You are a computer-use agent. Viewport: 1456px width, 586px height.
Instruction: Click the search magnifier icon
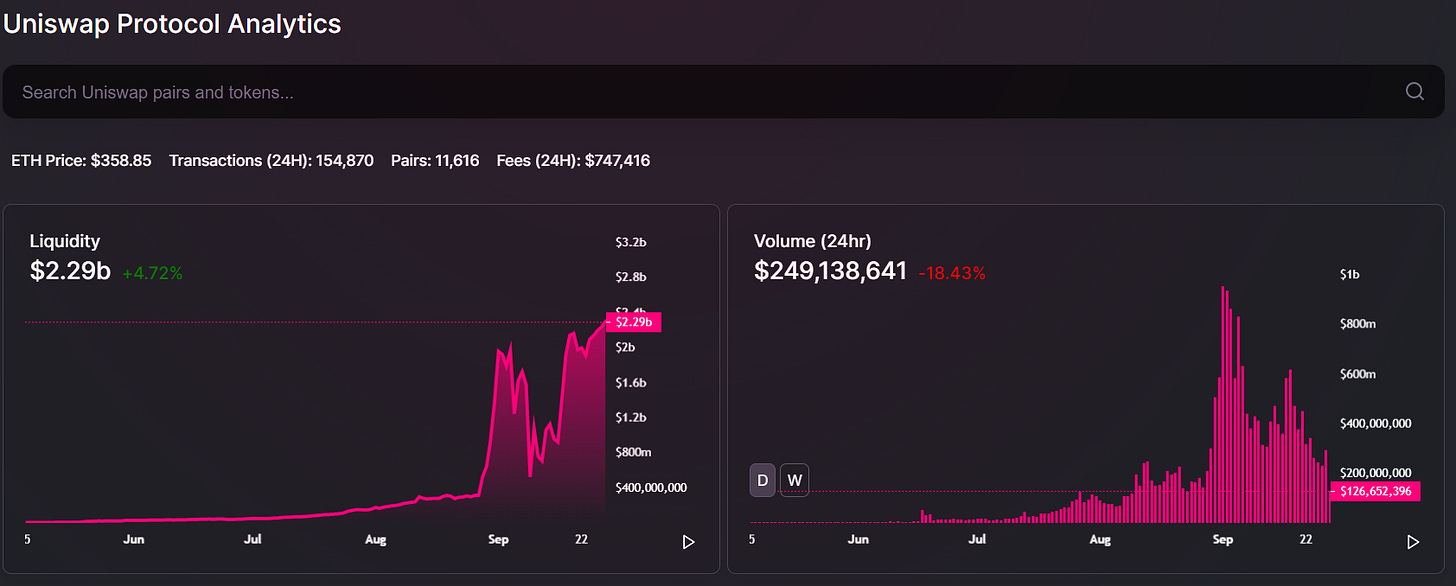(1415, 92)
